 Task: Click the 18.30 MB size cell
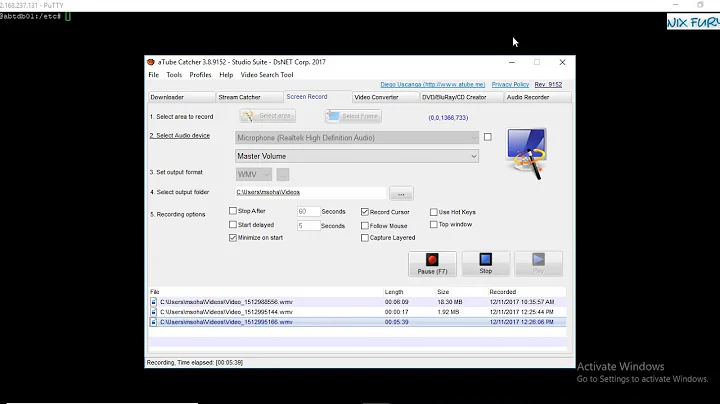point(450,302)
